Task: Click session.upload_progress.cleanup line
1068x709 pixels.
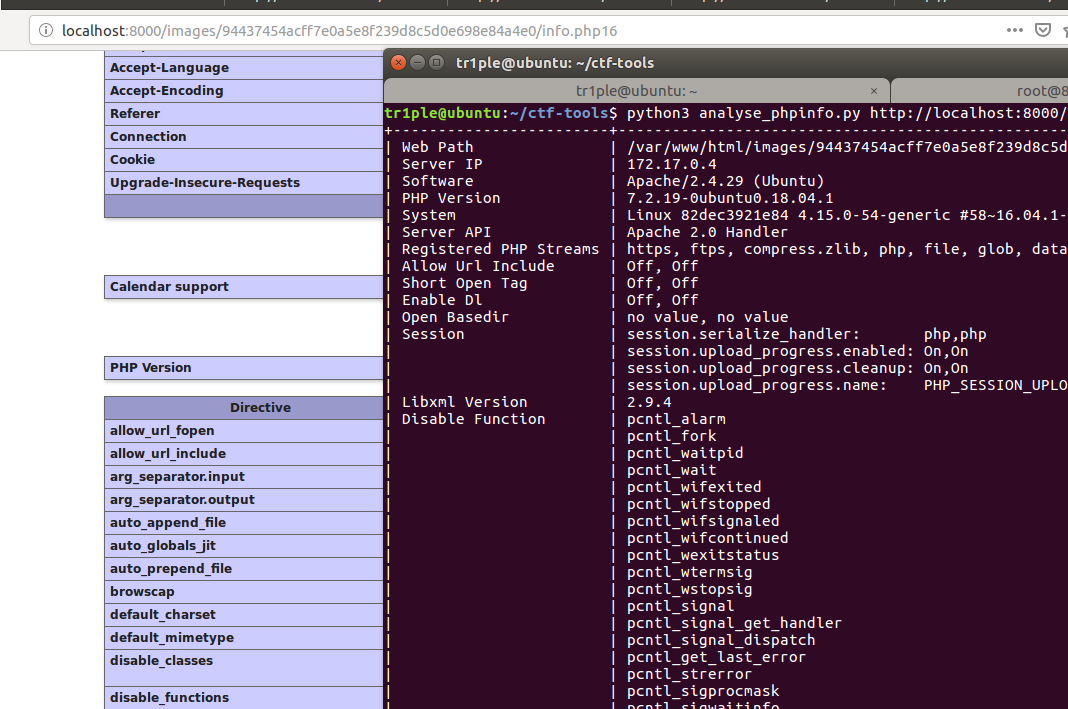Action: pyautogui.click(x=798, y=368)
